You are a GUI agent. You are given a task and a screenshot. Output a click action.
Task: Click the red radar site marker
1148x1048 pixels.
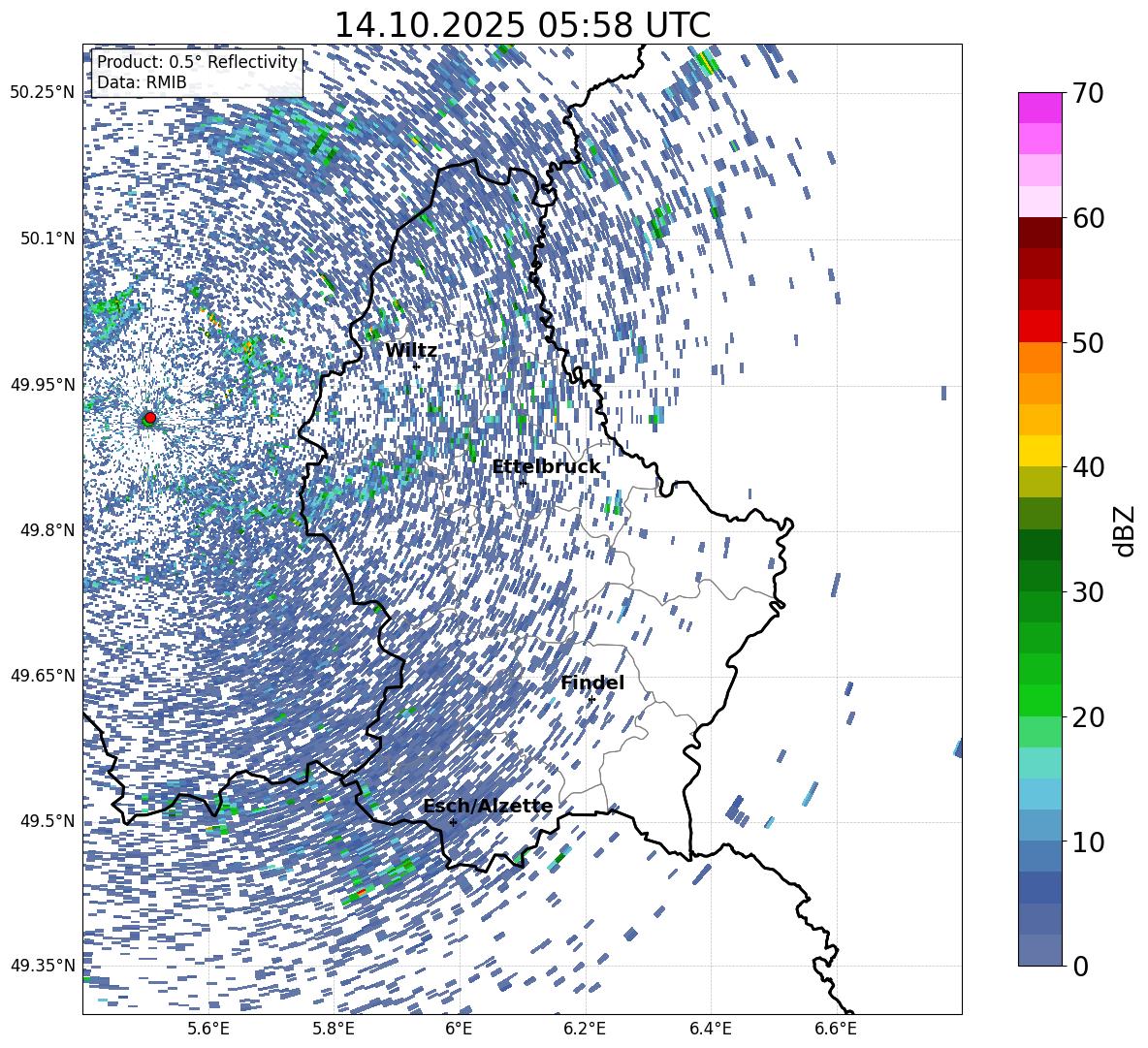(150, 417)
